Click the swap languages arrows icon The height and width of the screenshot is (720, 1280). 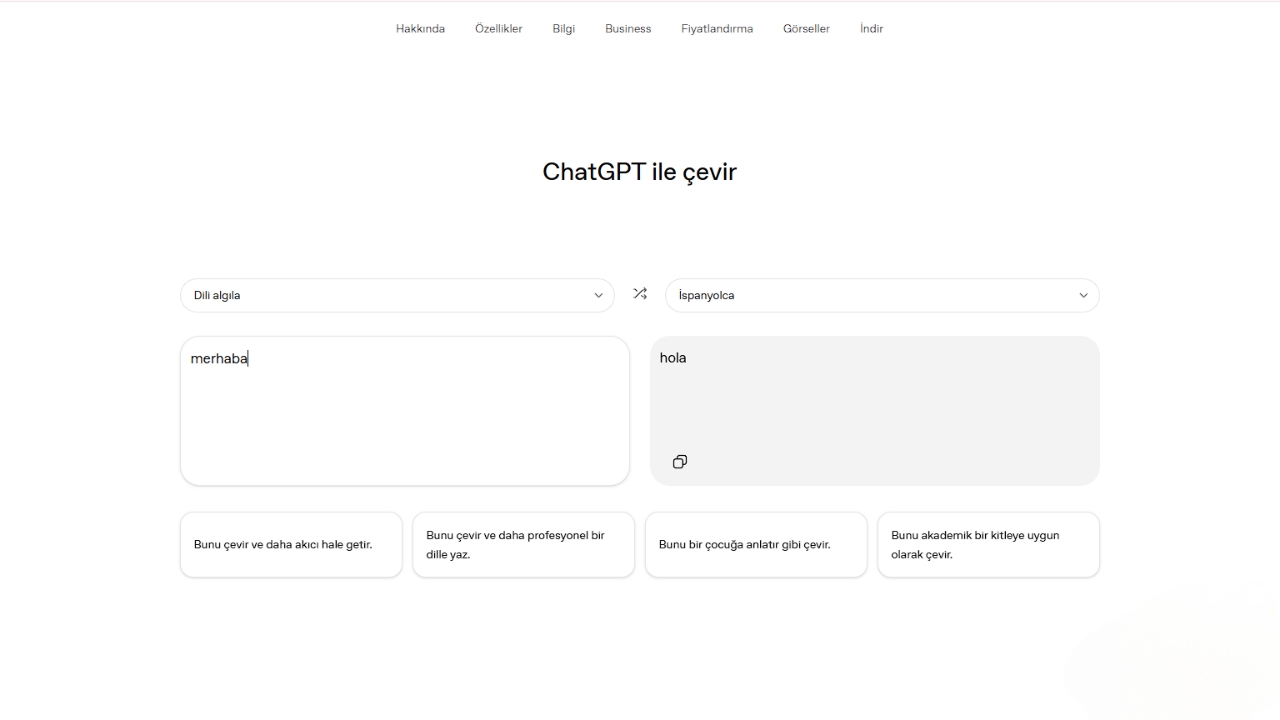(x=640, y=294)
